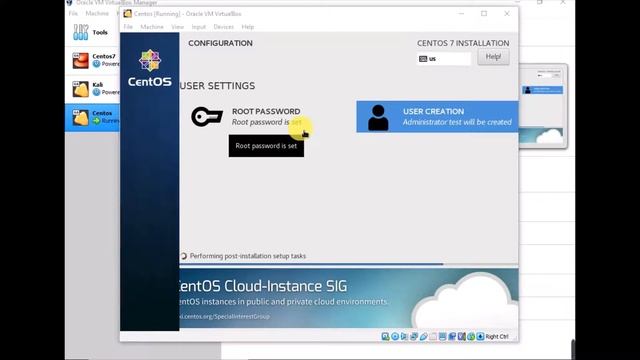Click the keyboard capture indicator icon
The width and height of the screenshot is (640, 360).
tap(480, 336)
